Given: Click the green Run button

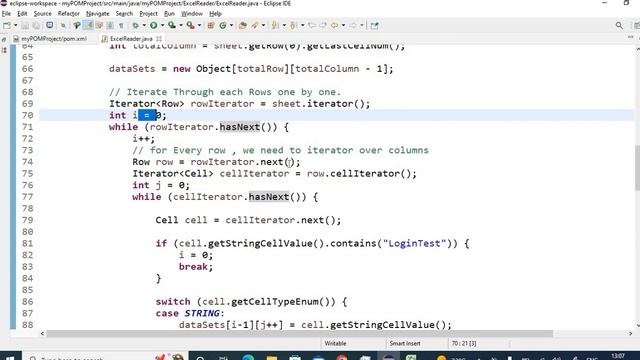Looking at the screenshot, I should pos(153,25).
